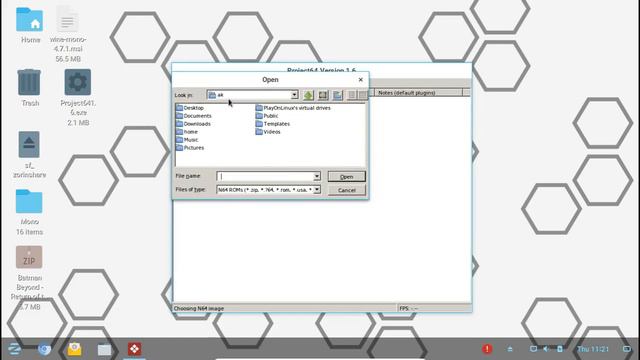Expand the Files of type dropdown

click(317, 190)
